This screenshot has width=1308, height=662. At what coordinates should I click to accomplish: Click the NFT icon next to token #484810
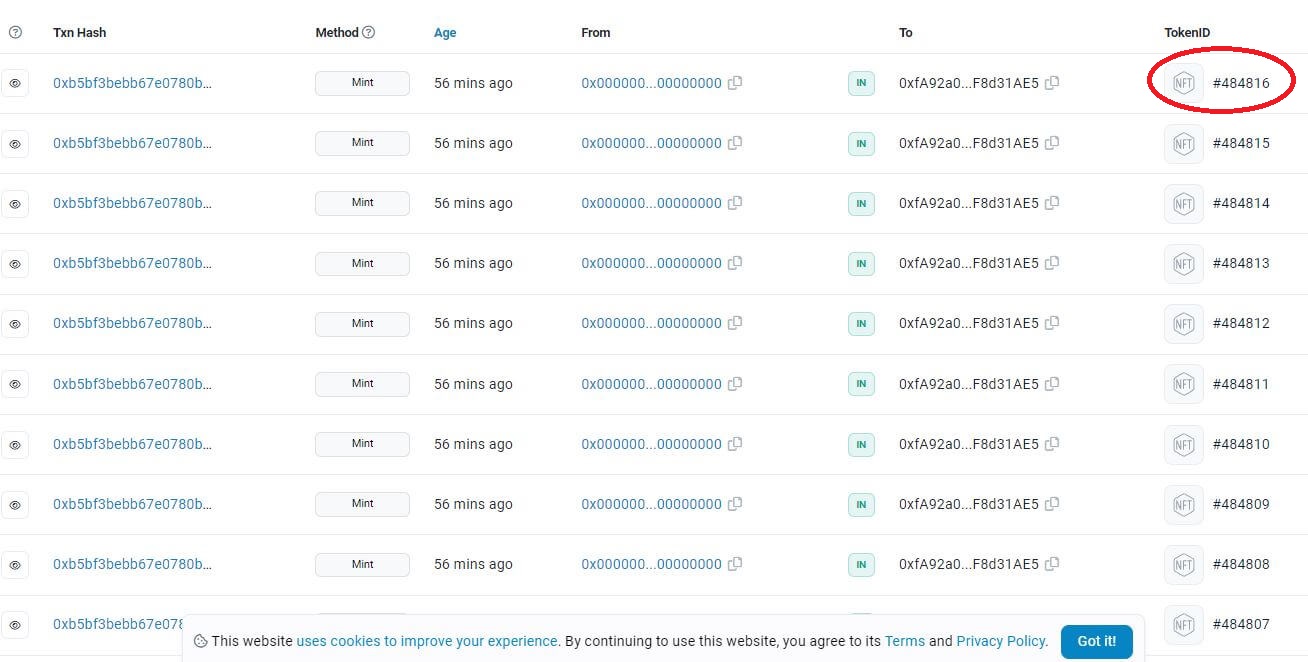[x=1183, y=444]
